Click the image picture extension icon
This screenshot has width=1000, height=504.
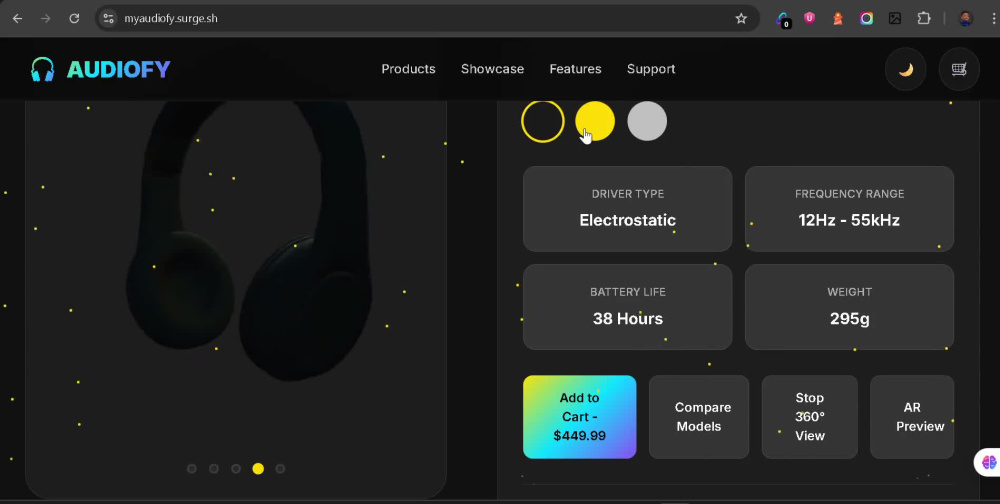(895, 19)
